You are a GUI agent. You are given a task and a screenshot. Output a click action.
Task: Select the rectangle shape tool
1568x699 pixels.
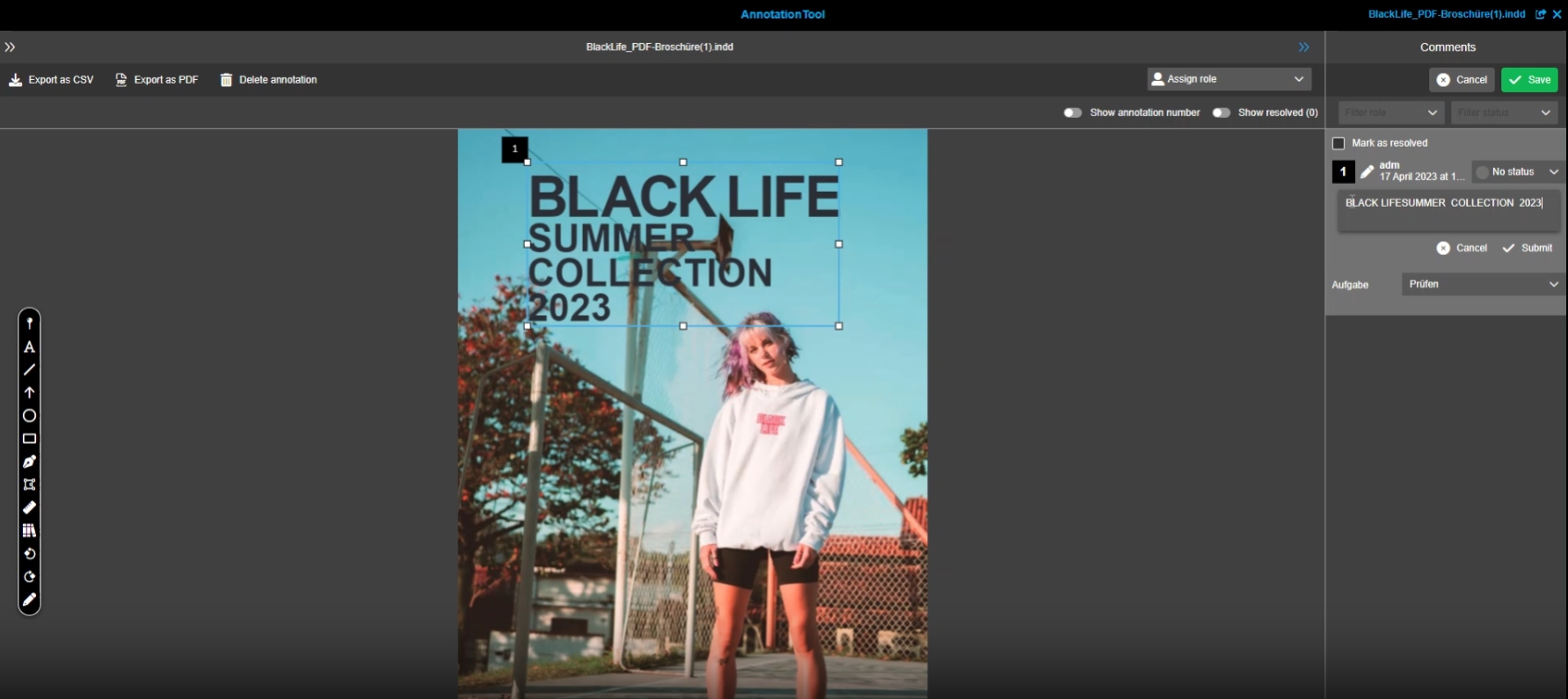click(x=29, y=439)
